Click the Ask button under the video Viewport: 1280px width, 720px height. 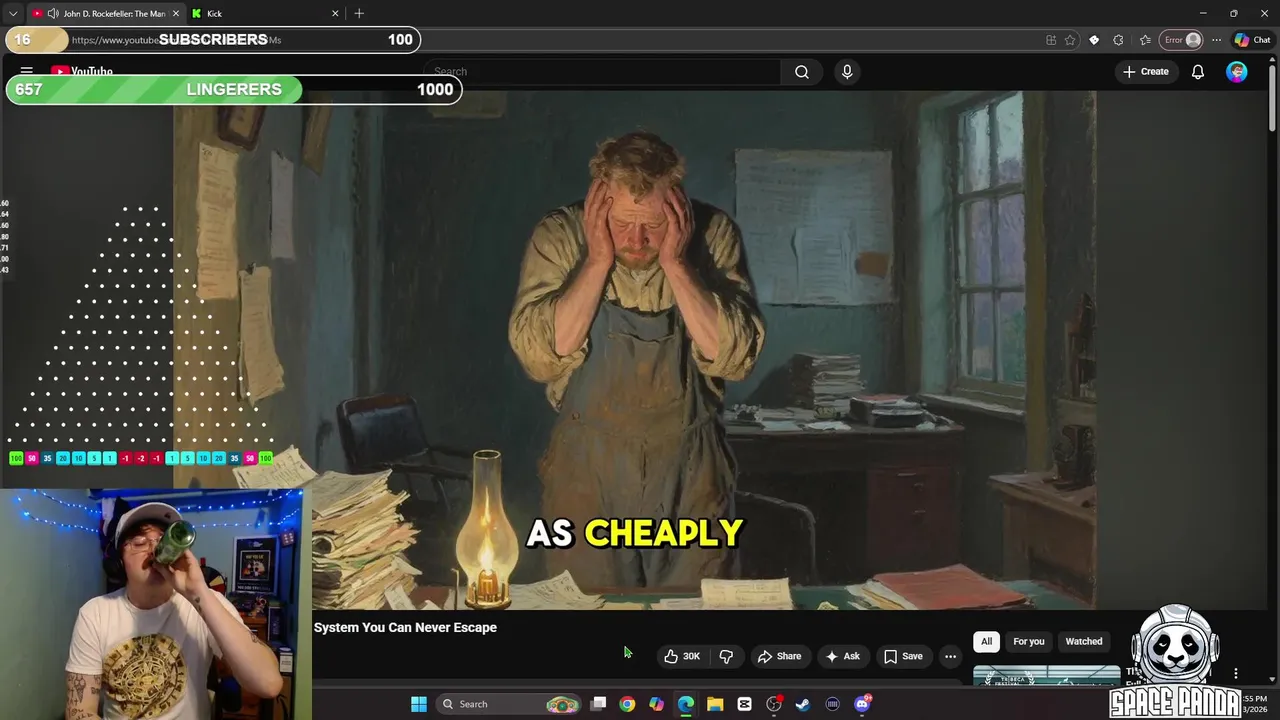click(842, 656)
